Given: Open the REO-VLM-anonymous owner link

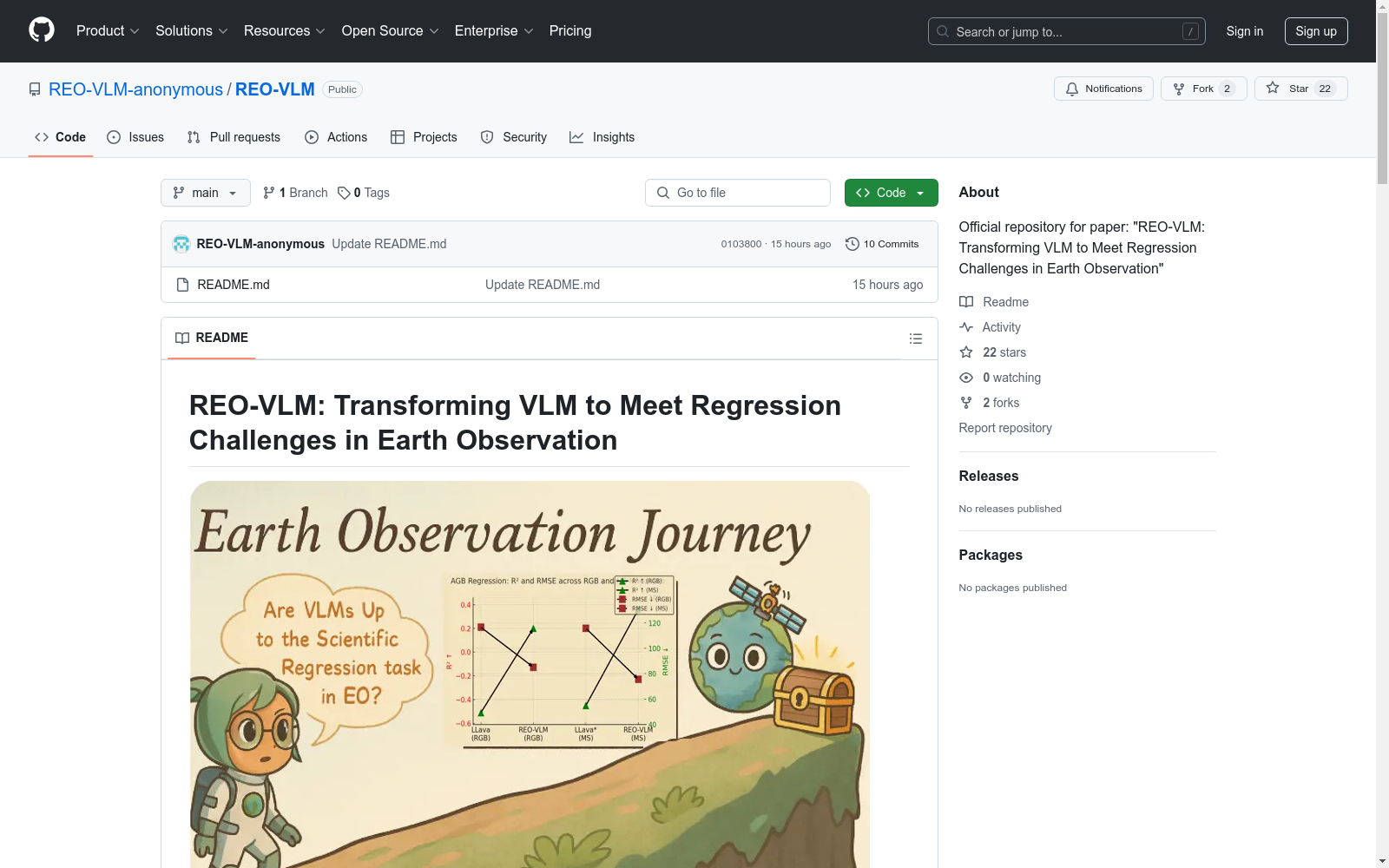Looking at the screenshot, I should [135, 89].
